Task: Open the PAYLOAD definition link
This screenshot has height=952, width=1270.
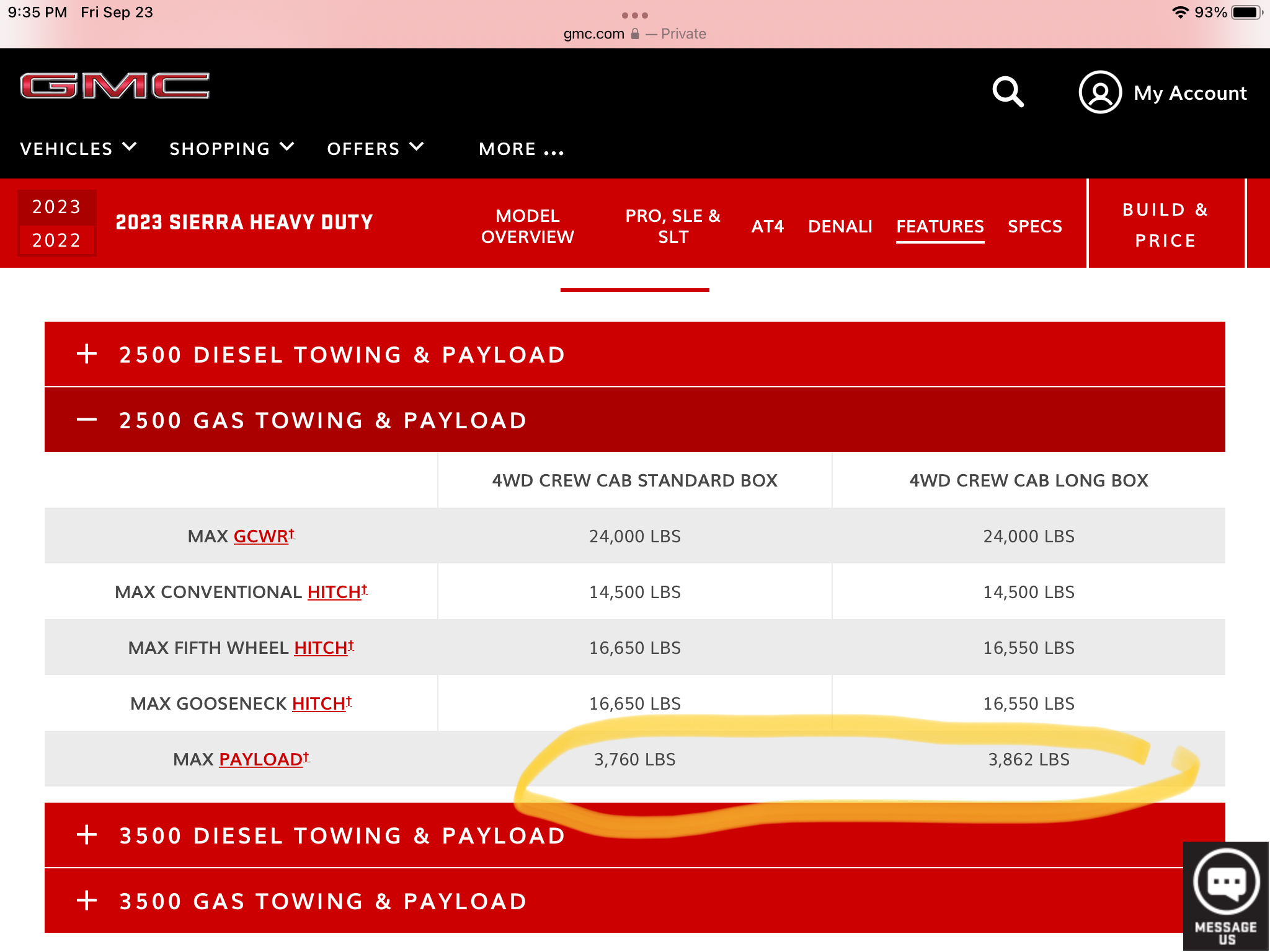Action: click(264, 759)
